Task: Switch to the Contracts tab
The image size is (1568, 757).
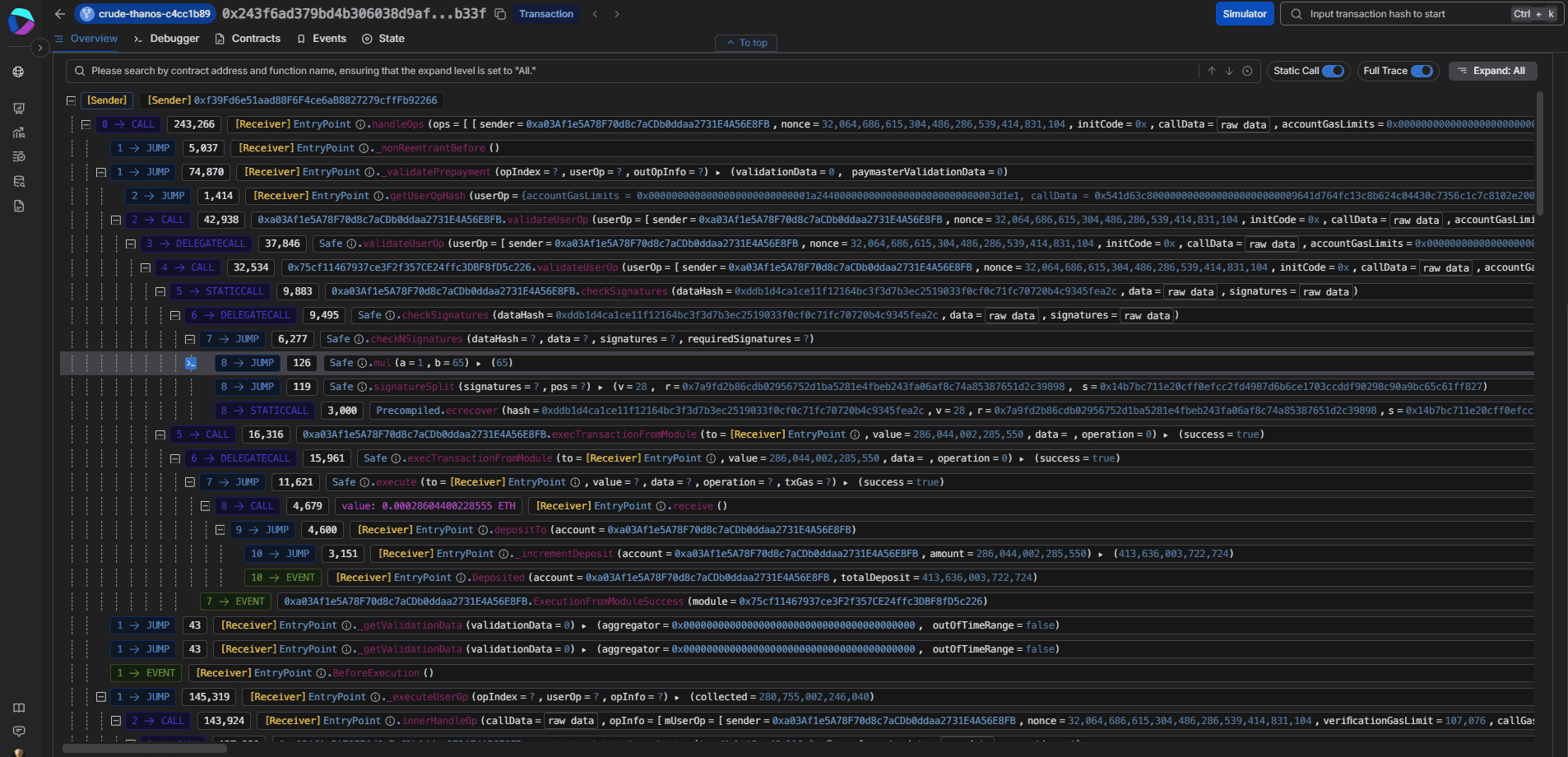Action: 248,39
